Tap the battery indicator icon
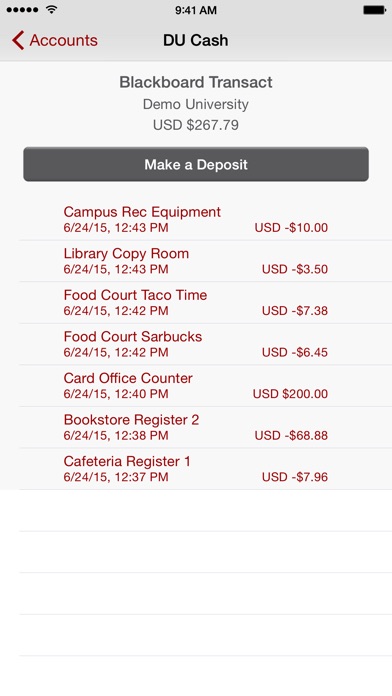 click(374, 10)
